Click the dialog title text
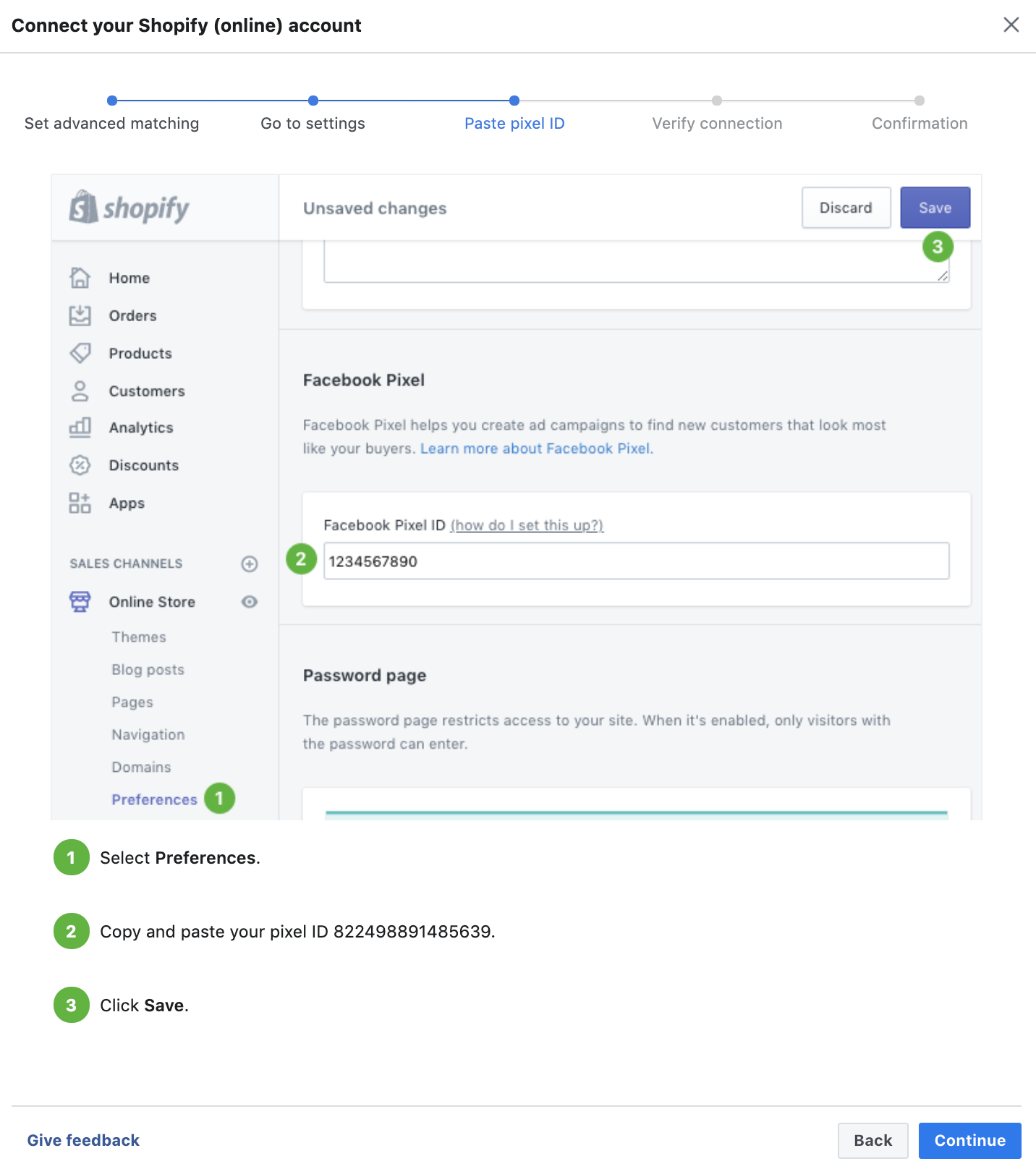 [186, 25]
